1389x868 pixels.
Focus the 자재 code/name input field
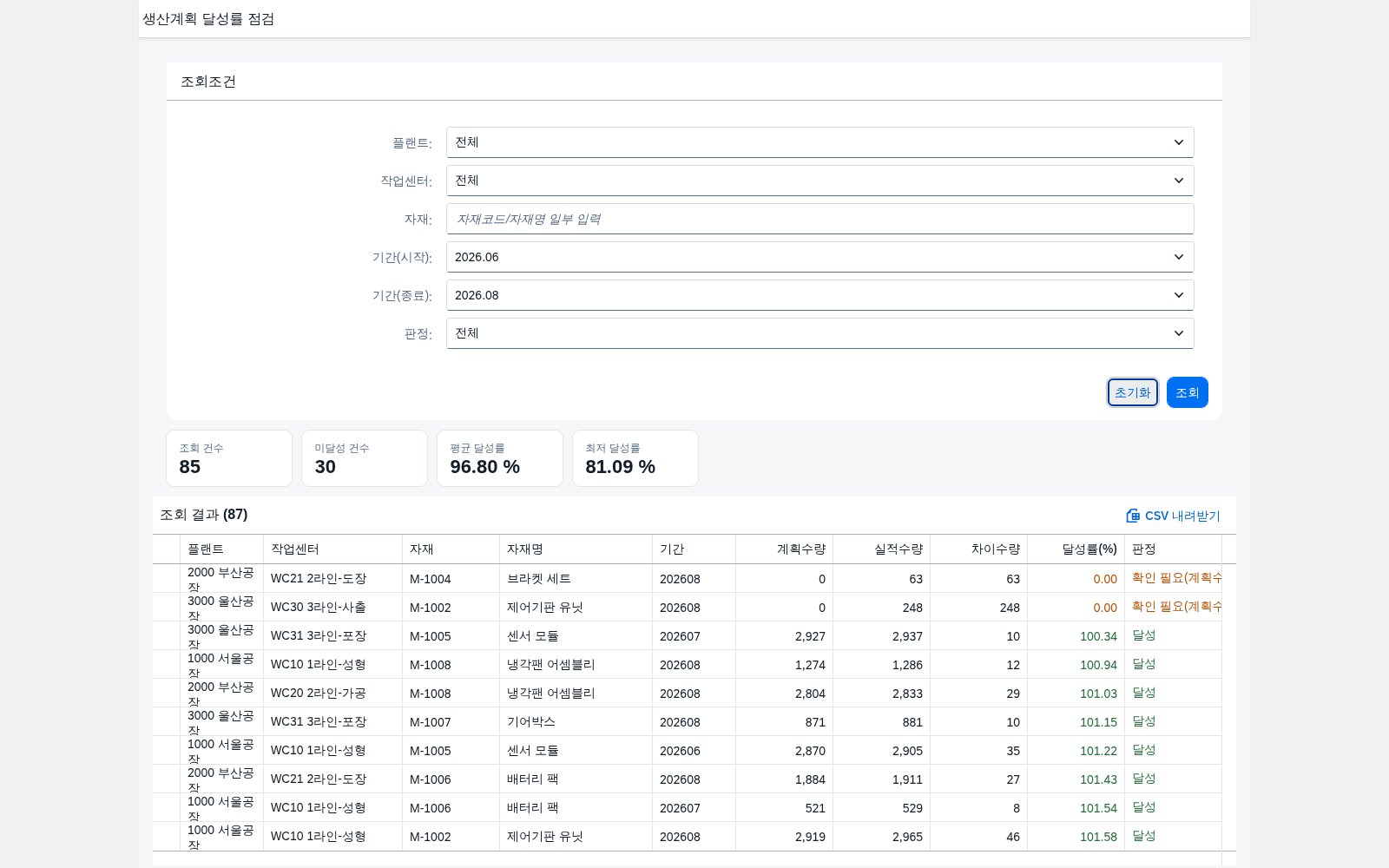[820, 219]
